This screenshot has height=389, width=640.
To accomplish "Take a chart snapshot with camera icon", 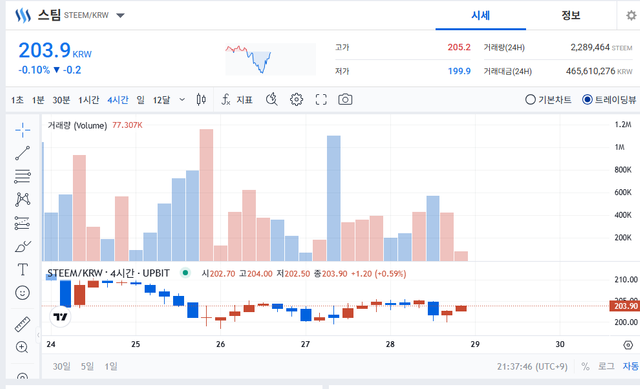I will (x=345, y=100).
